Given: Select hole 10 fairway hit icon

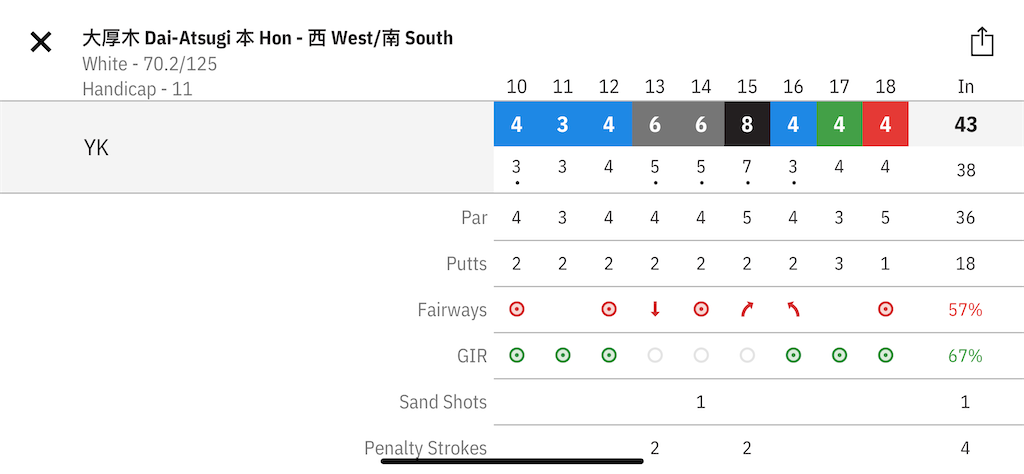Looking at the screenshot, I should (517, 309).
